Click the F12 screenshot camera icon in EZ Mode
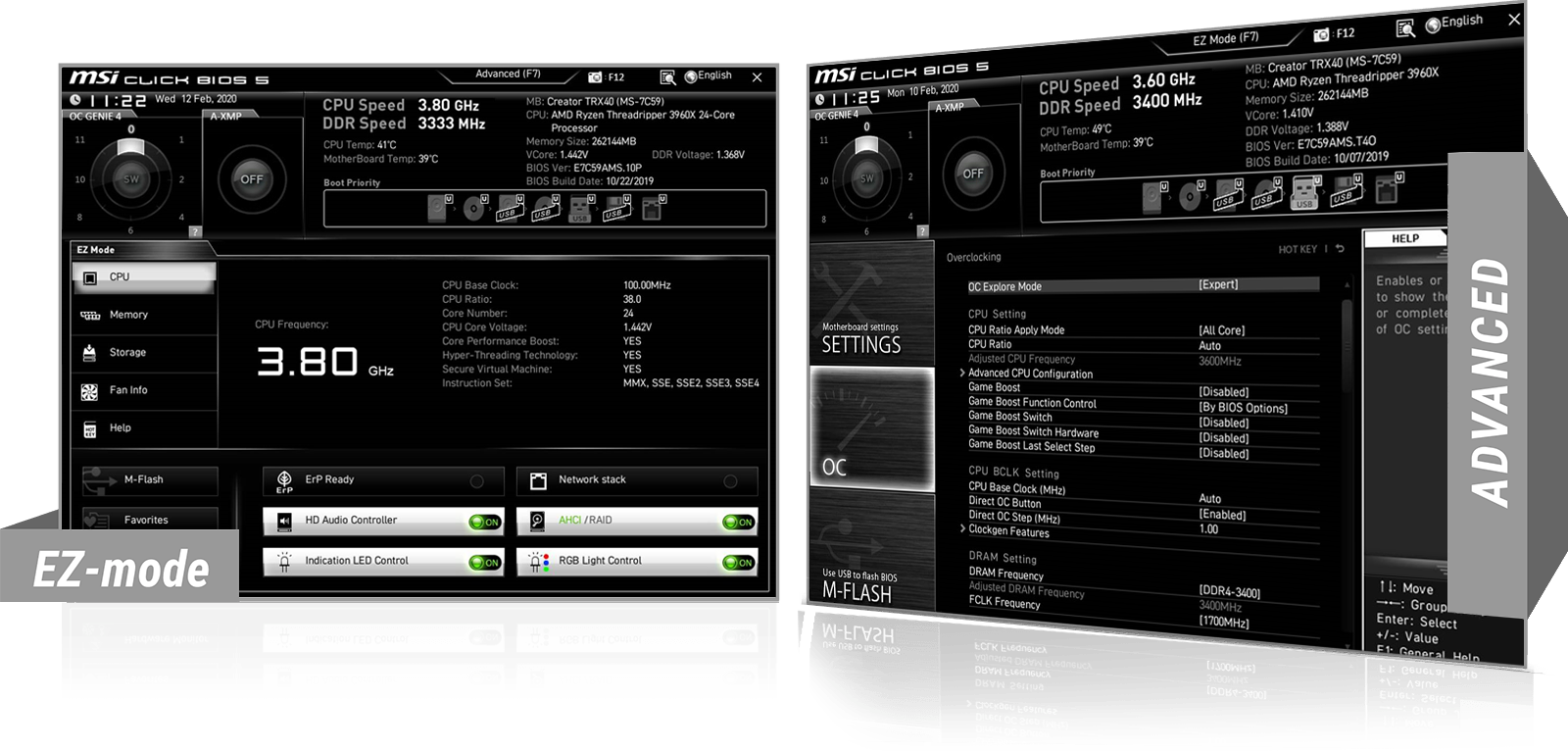Screen dimensions: 1568x751 (595, 76)
